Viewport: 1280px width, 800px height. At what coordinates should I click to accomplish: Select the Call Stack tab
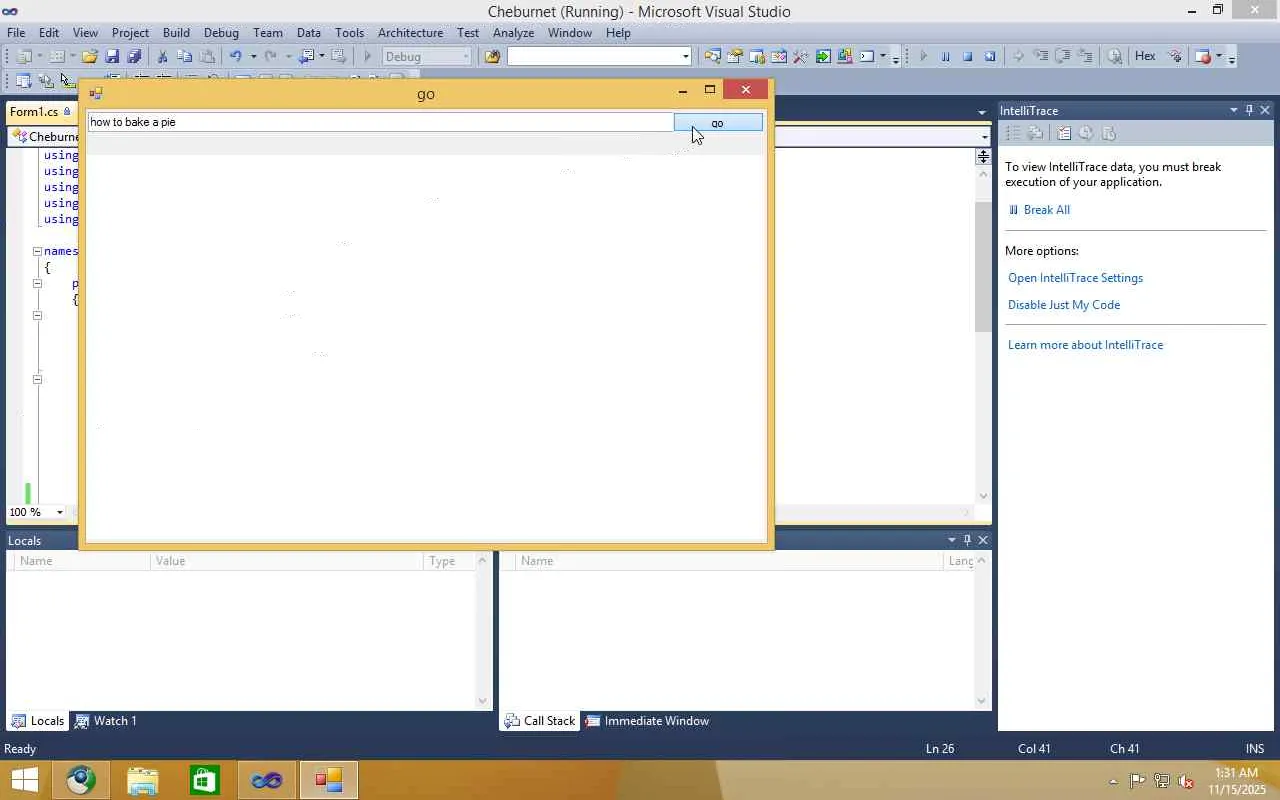(540, 721)
